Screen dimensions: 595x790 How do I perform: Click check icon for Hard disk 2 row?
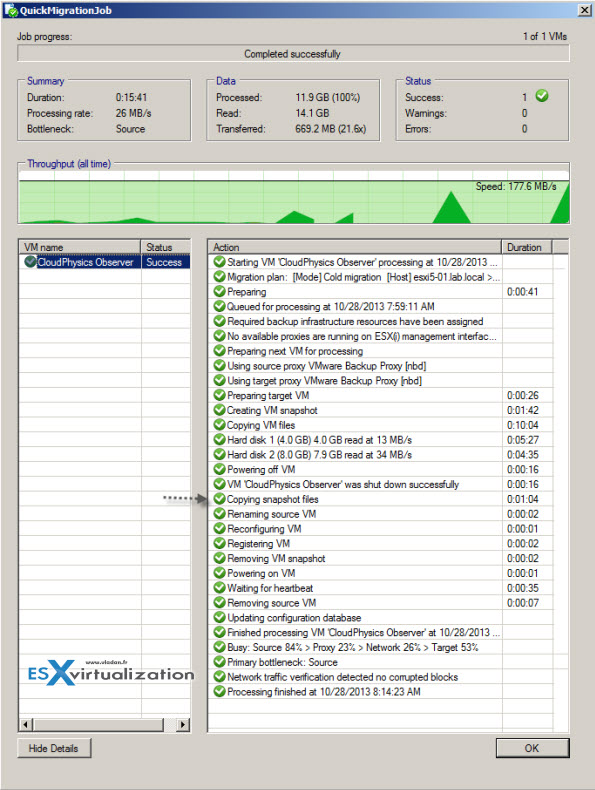[x=219, y=454]
